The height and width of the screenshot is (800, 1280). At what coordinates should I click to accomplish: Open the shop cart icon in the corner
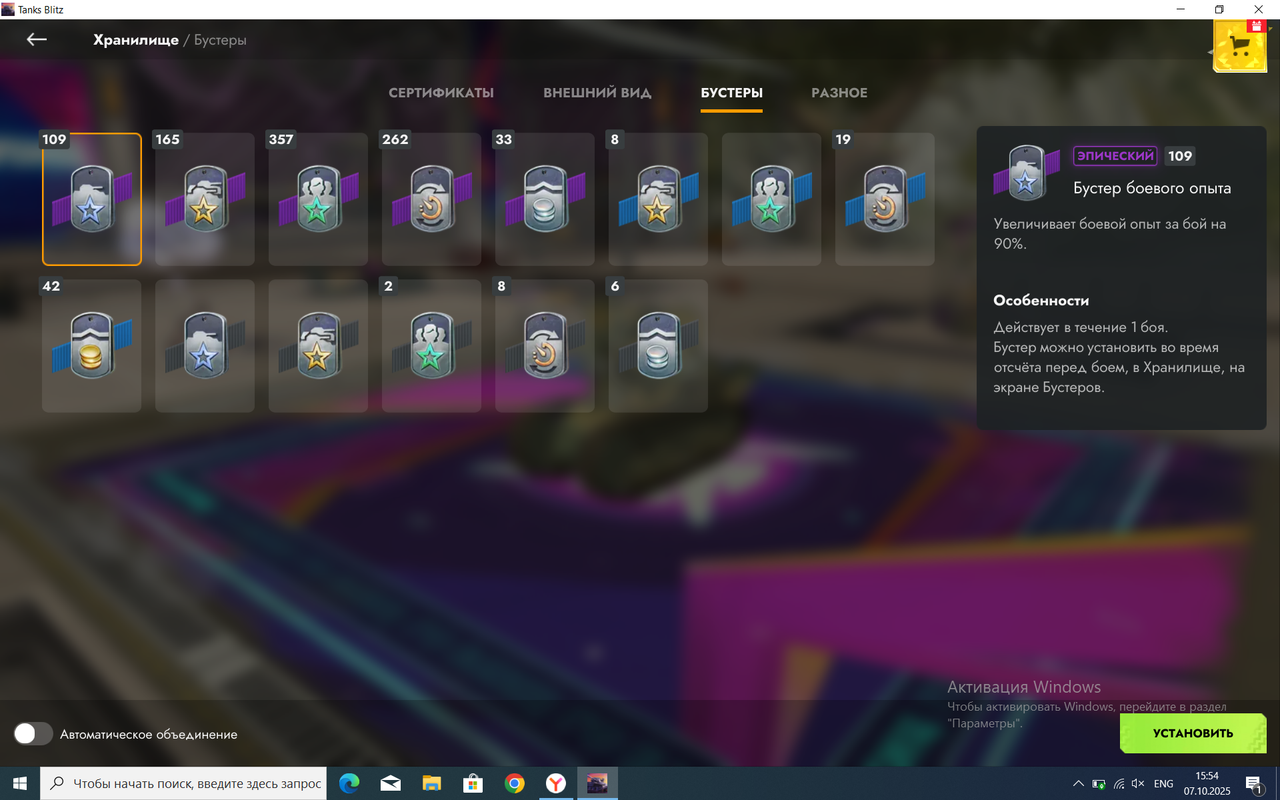(x=1240, y=46)
